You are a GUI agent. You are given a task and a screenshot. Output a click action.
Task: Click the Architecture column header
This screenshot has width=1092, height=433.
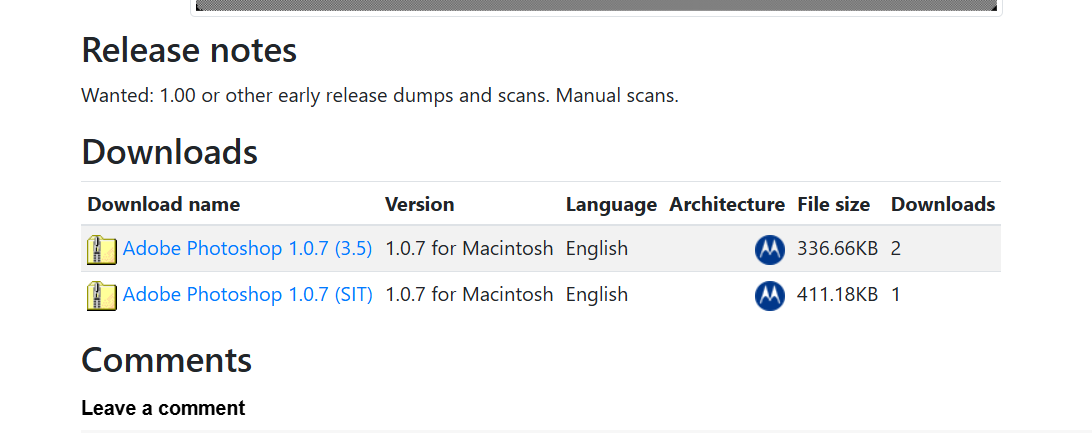727,204
